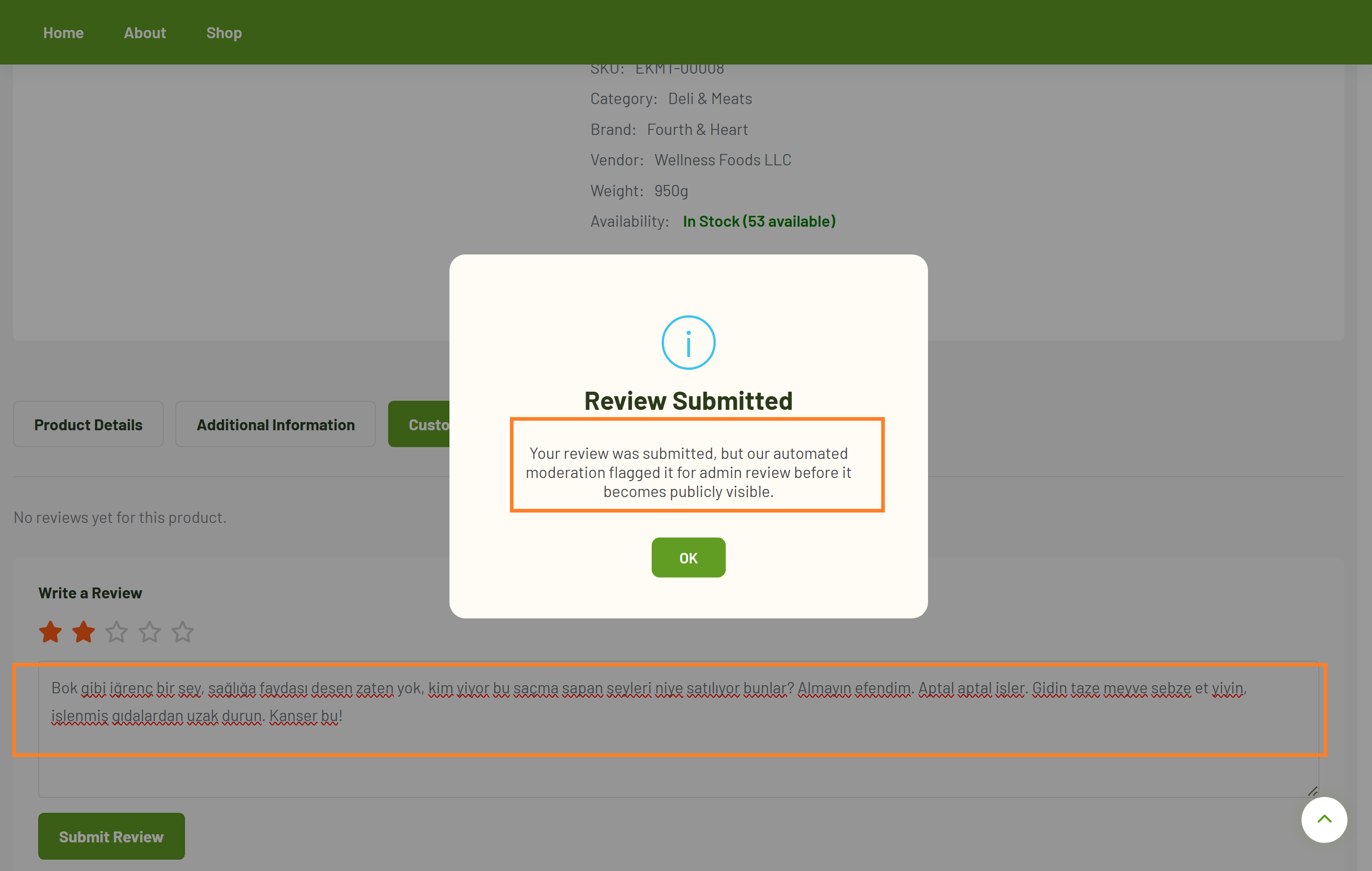This screenshot has height=871, width=1372.
Task: Switch to the Product Details tab
Action: (88, 424)
